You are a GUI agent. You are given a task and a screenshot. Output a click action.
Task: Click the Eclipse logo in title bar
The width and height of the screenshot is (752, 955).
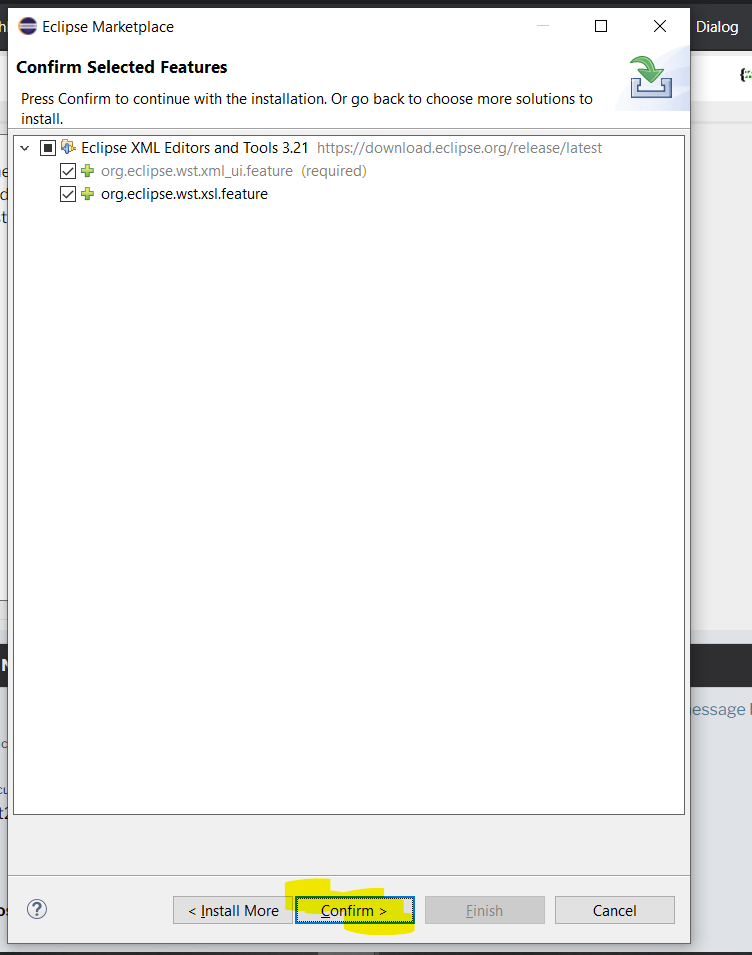(x=27, y=26)
